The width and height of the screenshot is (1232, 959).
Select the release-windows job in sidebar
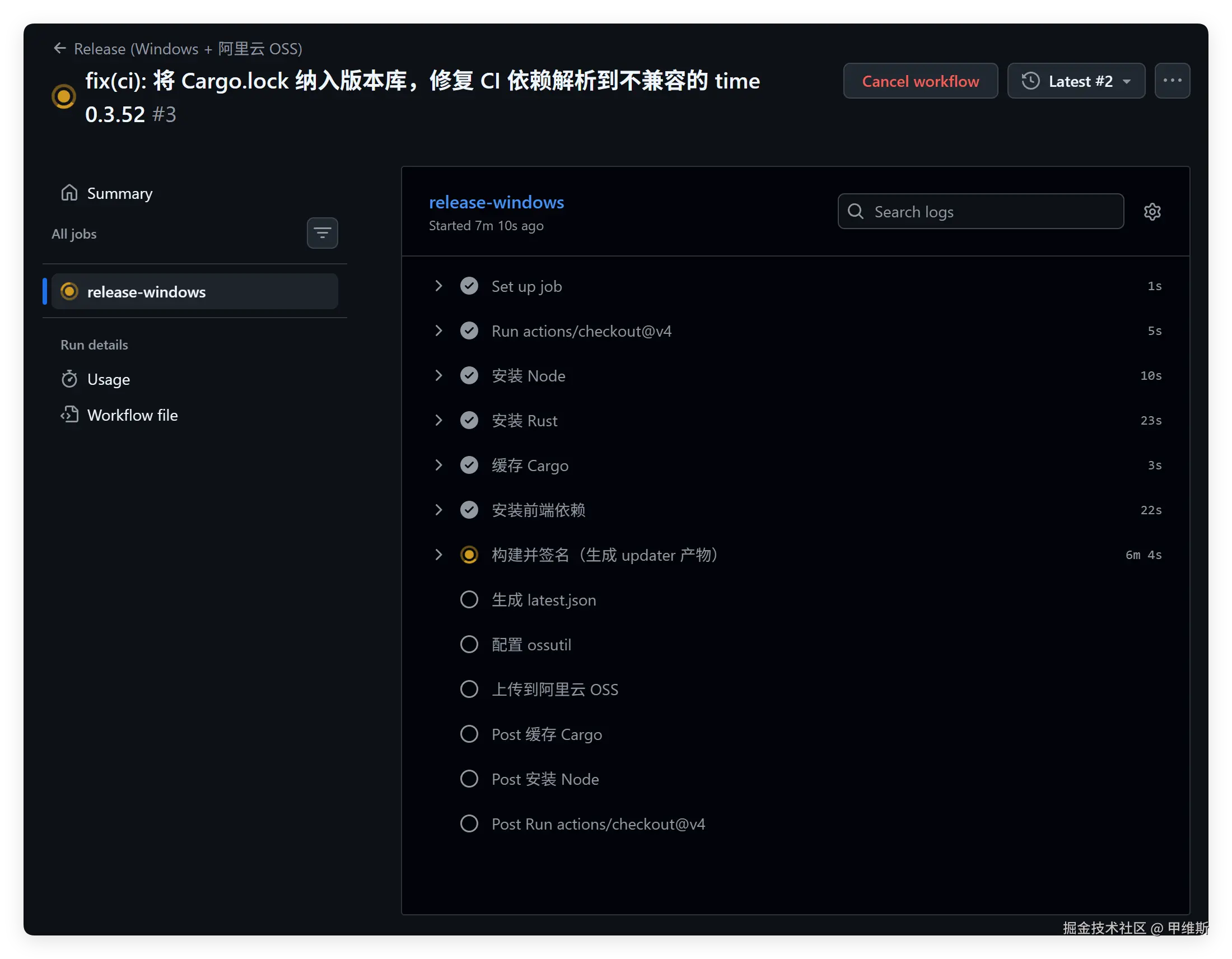click(195, 292)
